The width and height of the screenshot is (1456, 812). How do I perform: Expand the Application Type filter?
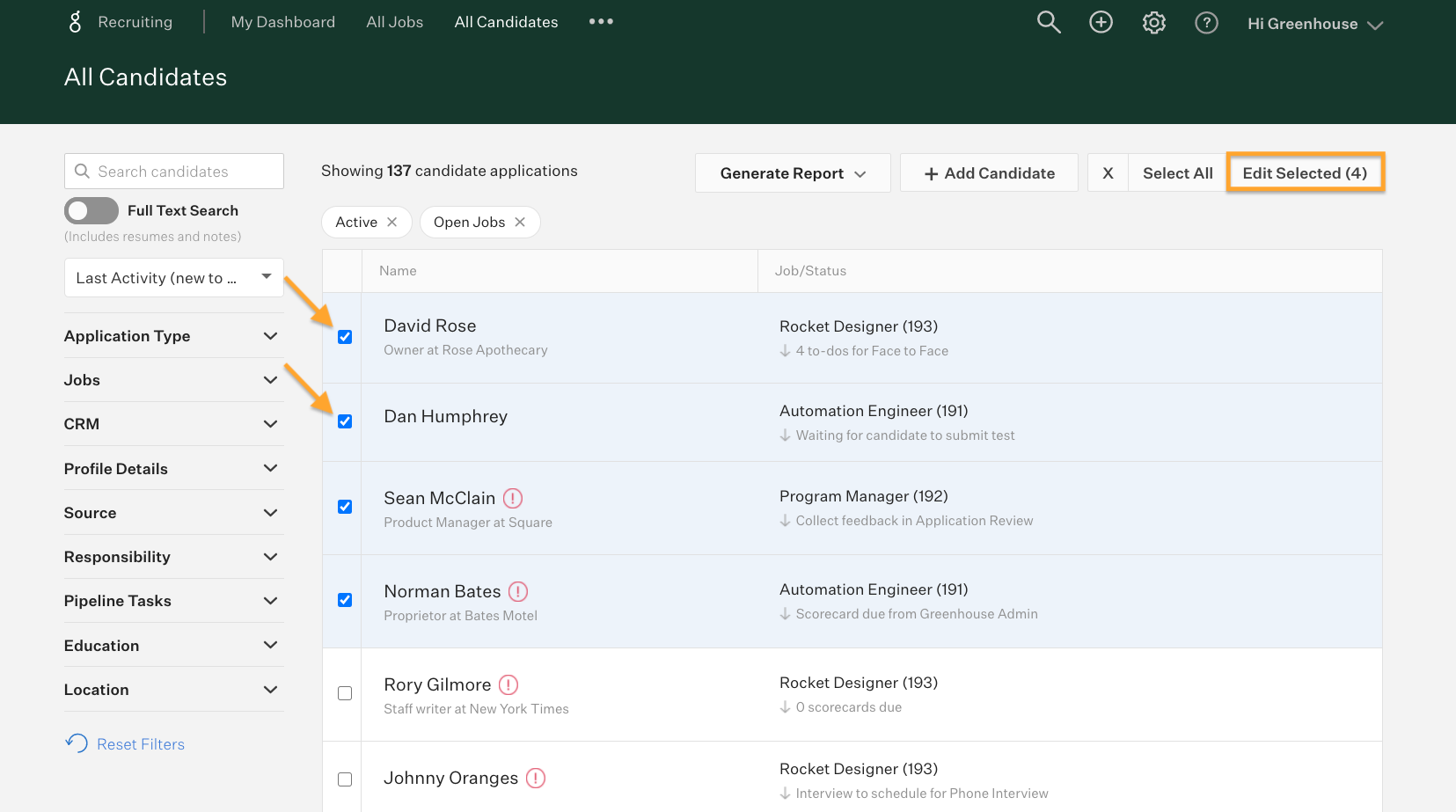(174, 336)
